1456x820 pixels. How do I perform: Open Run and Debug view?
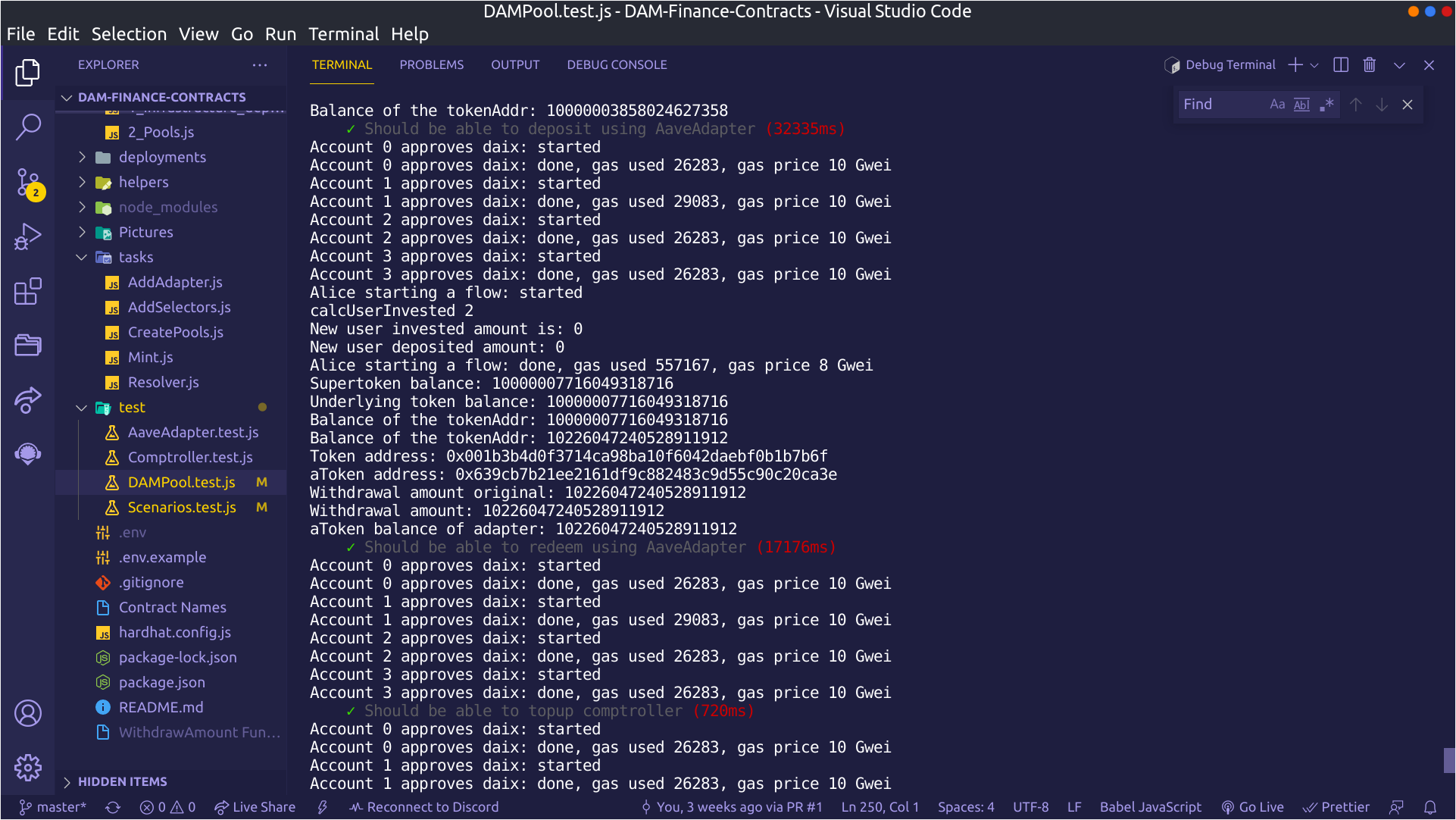pos(28,237)
